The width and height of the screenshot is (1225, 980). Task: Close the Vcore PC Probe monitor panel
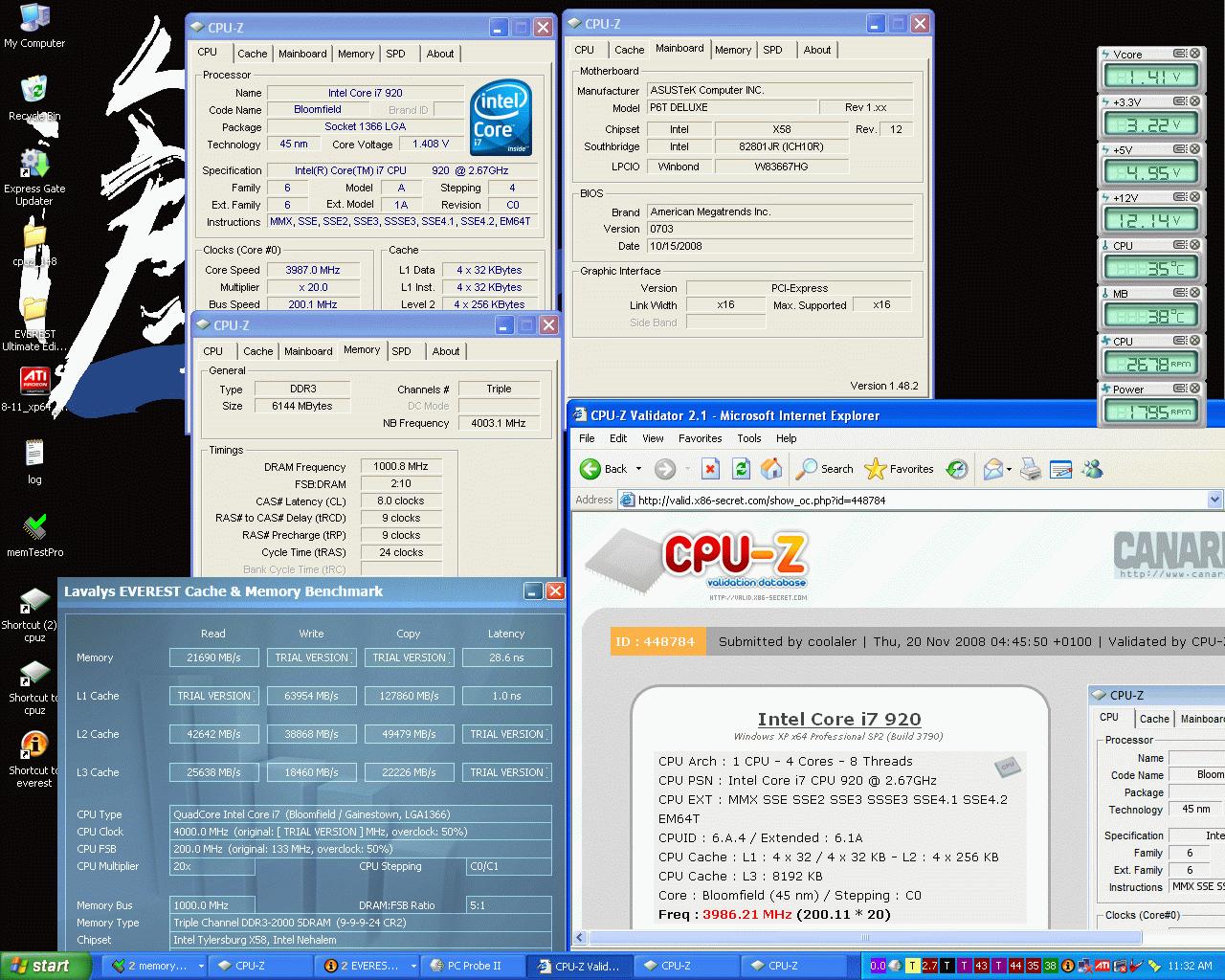1194,54
